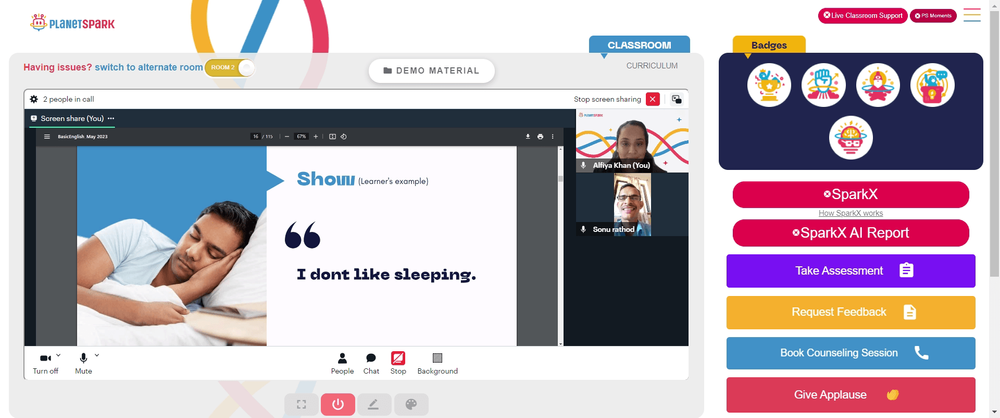Open the top-right hamburger menu

point(972,15)
